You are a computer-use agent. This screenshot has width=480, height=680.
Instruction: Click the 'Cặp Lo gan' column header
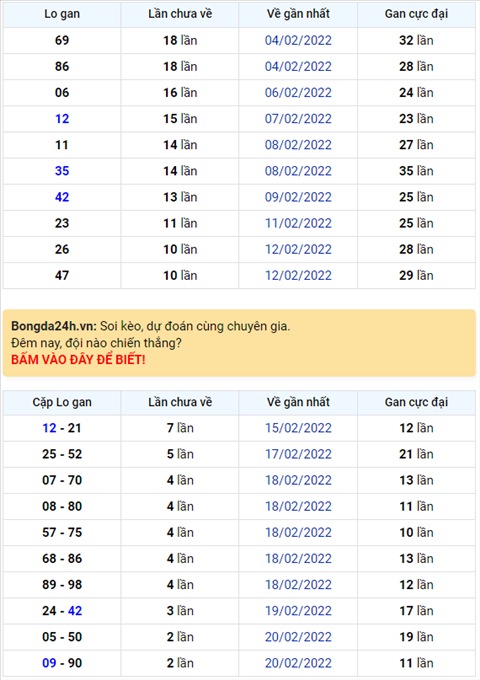click(62, 402)
